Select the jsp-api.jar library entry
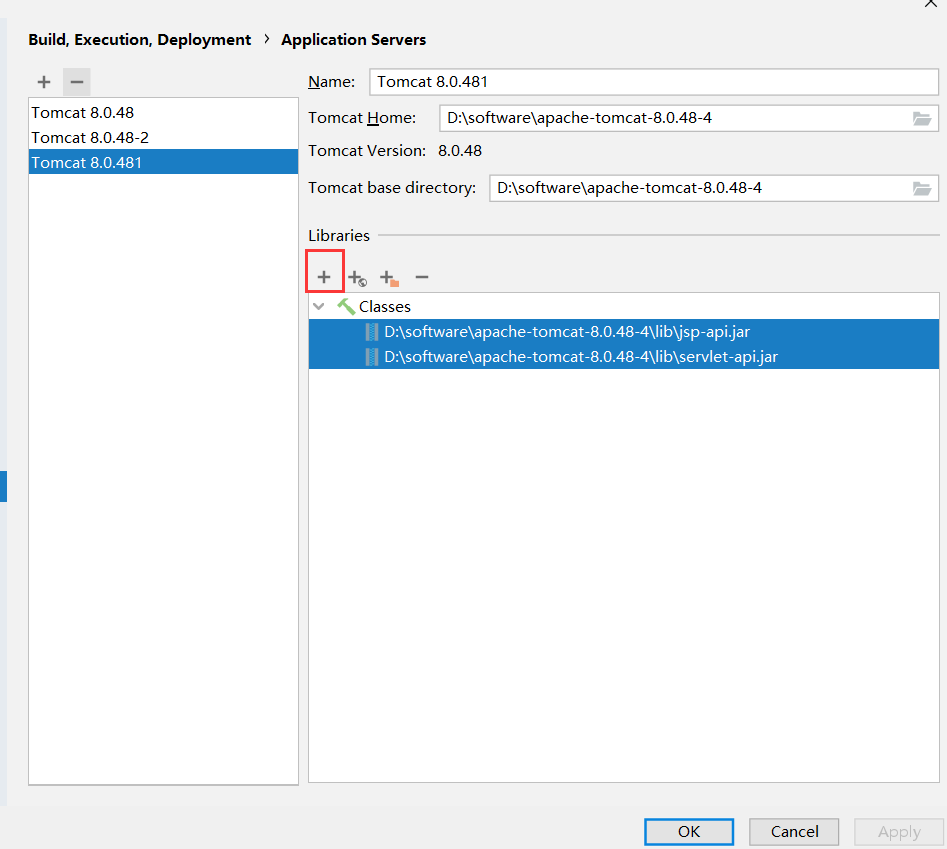Viewport: 947px width, 849px height. 624,332
